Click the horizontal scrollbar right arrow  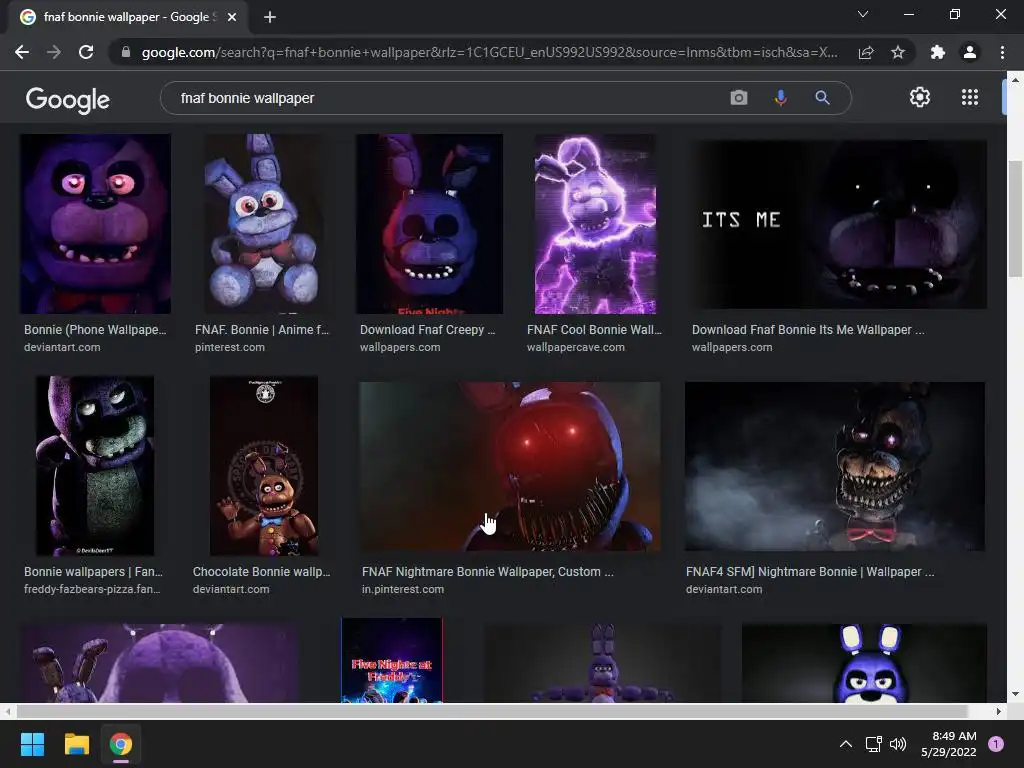[999, 711]
